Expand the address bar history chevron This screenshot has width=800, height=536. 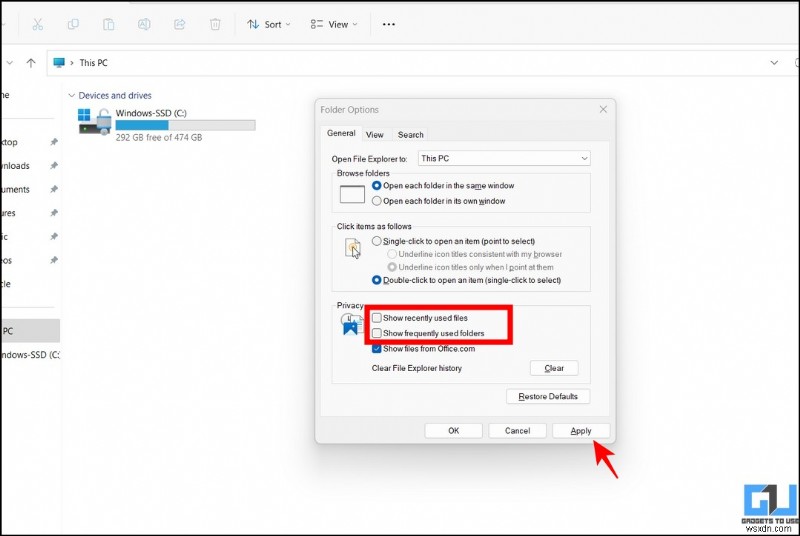pyautogui.click(x=774, y=63)
